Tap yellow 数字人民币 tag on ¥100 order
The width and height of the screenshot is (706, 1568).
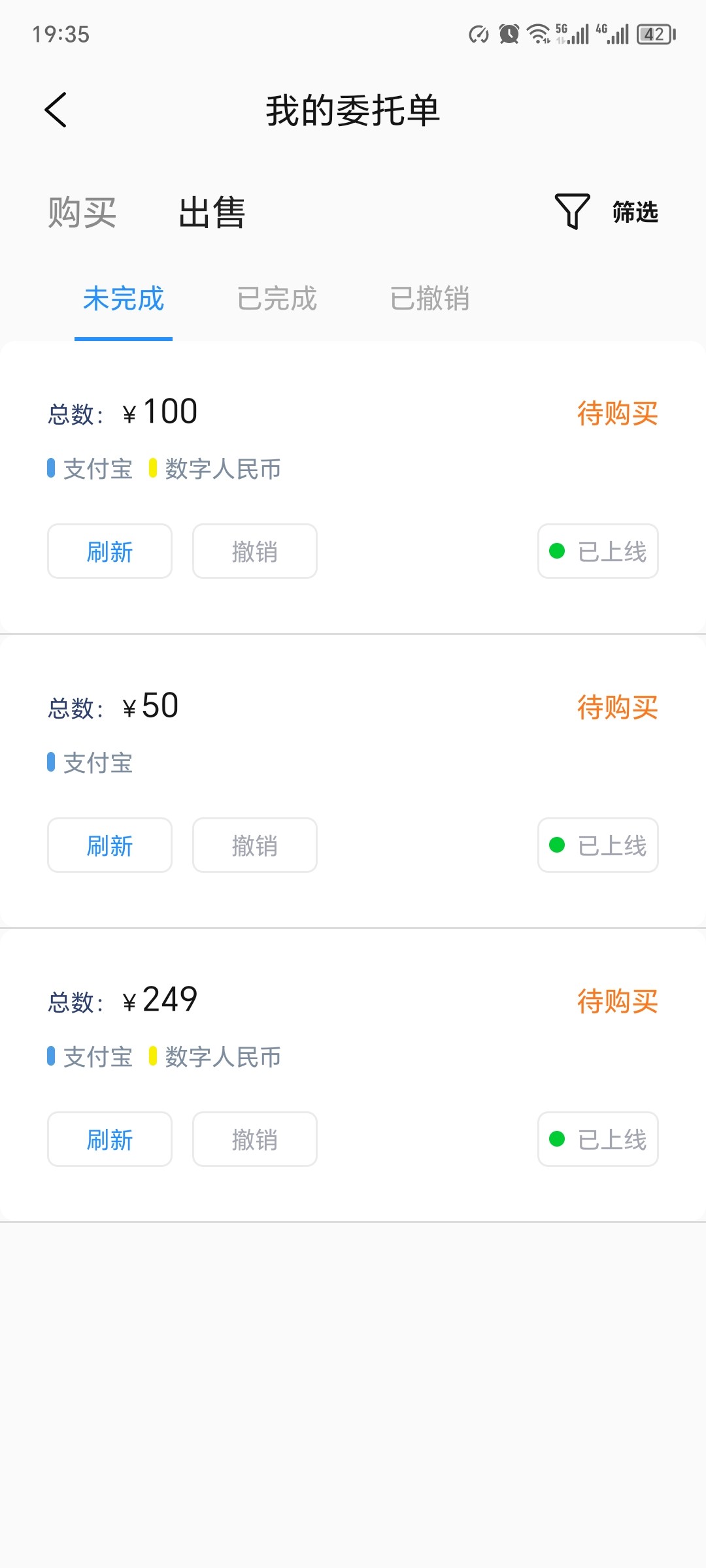216,469
